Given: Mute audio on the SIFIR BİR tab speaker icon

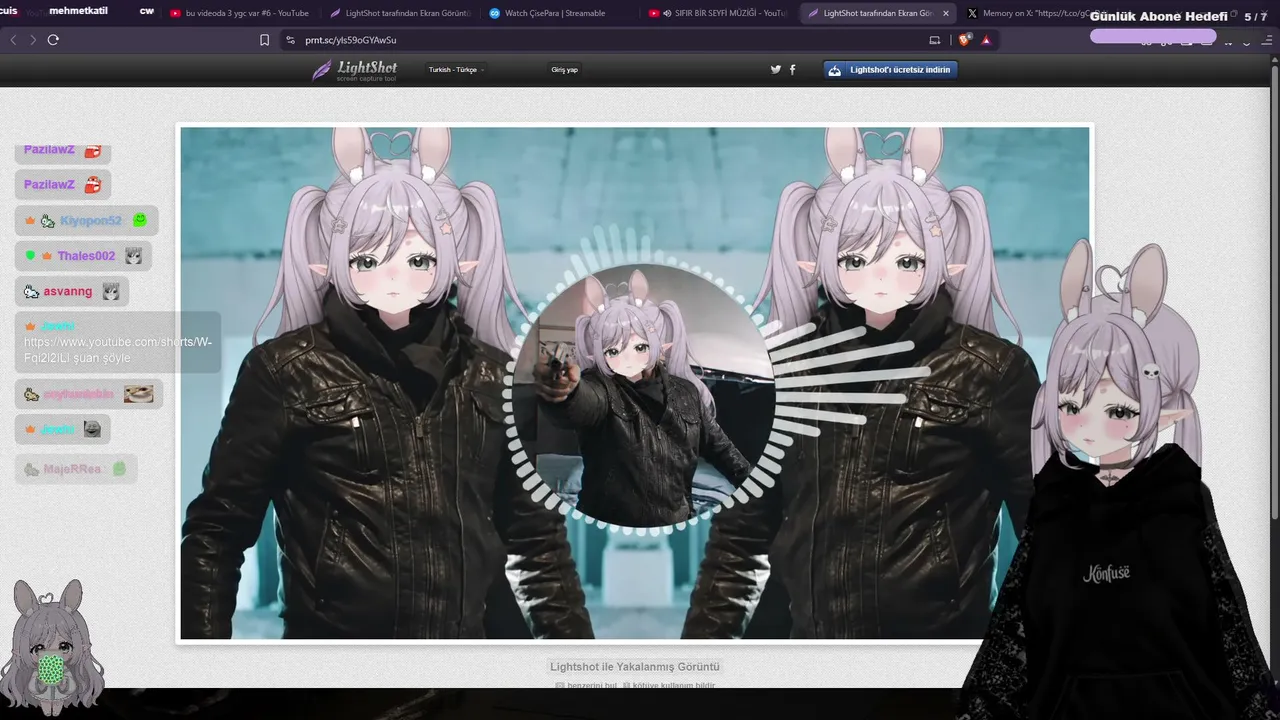Looking at the screenshot, I should click(666, 13).
